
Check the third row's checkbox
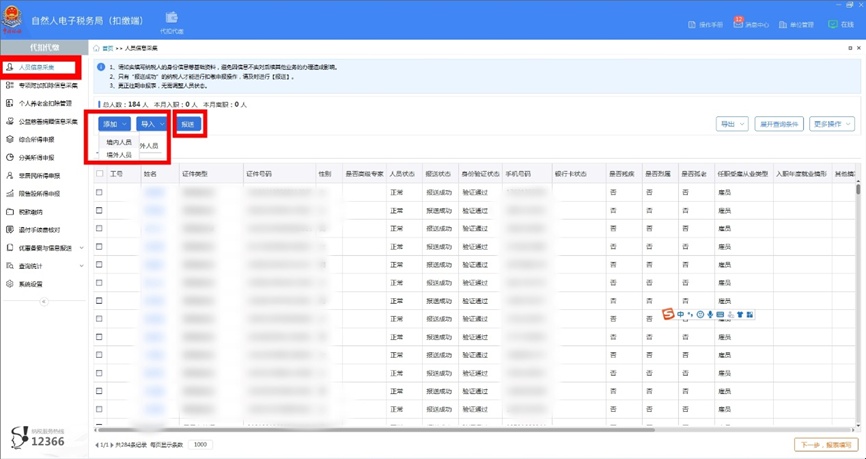[99, 228]
